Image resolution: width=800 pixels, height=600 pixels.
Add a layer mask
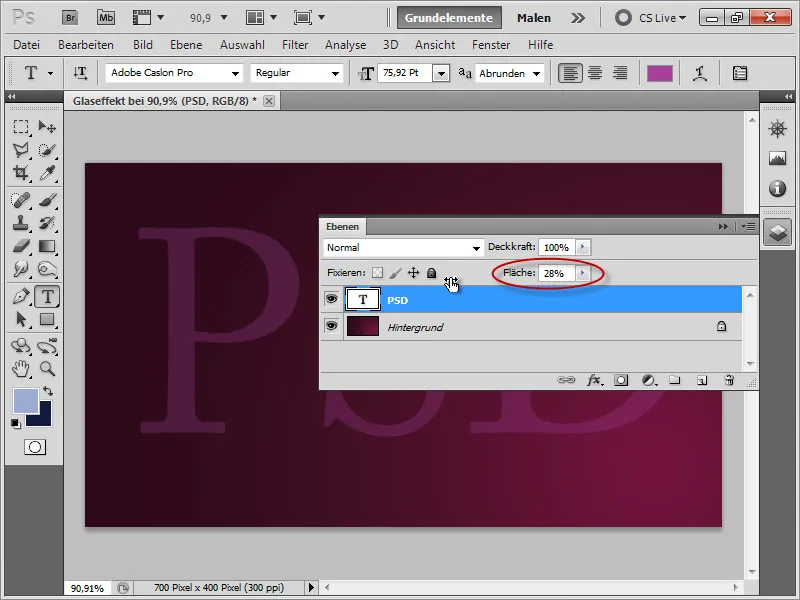click(621, 380)
